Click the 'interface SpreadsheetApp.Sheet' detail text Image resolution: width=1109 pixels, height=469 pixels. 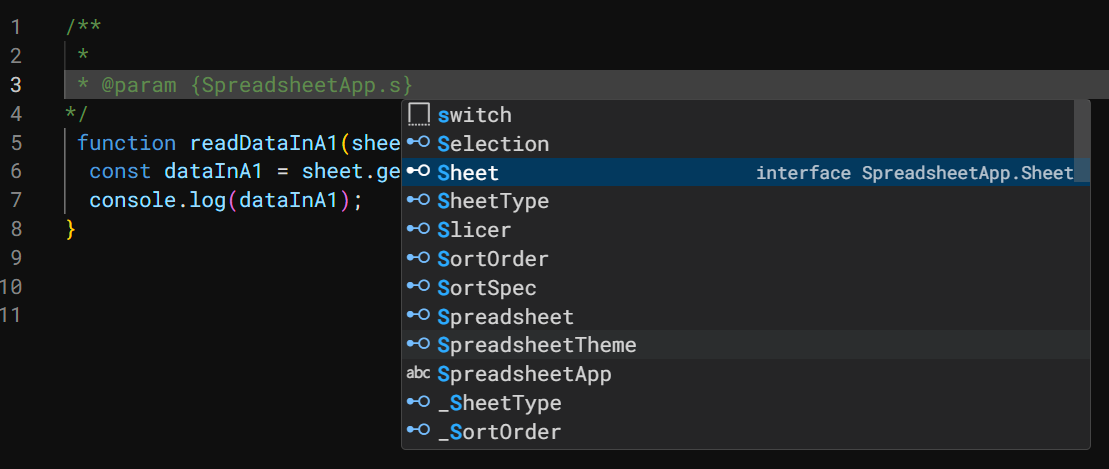click(914, 173)
